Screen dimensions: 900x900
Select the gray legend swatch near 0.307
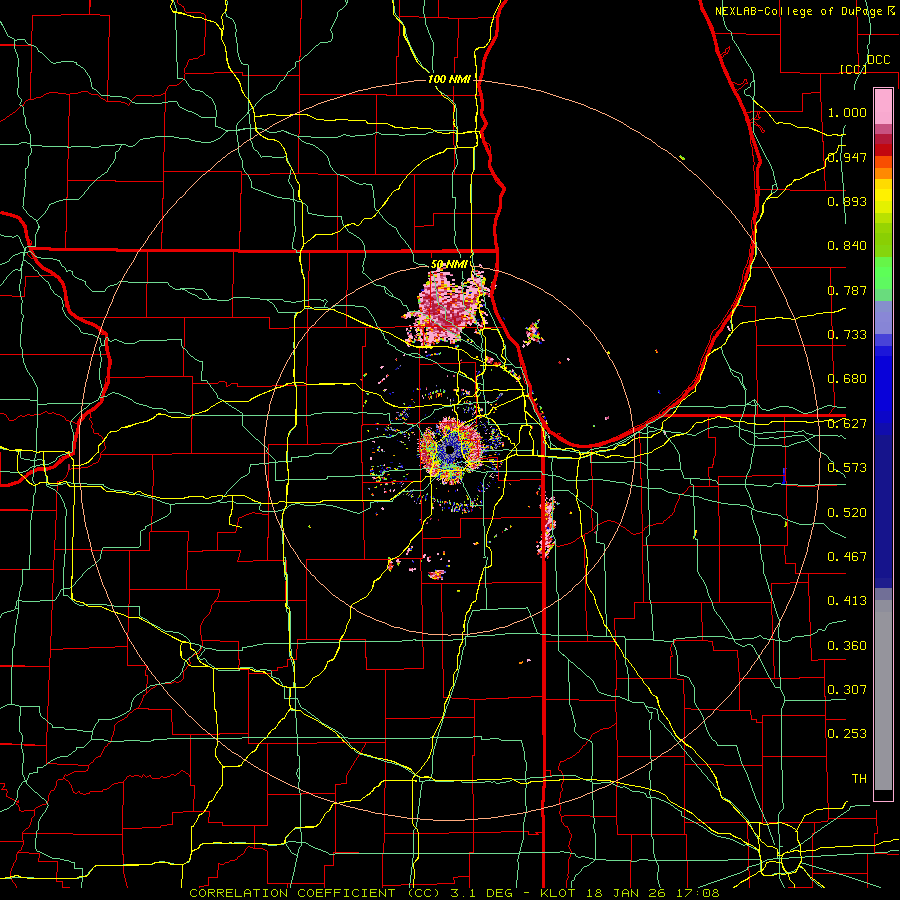click(x=883, y=695)
